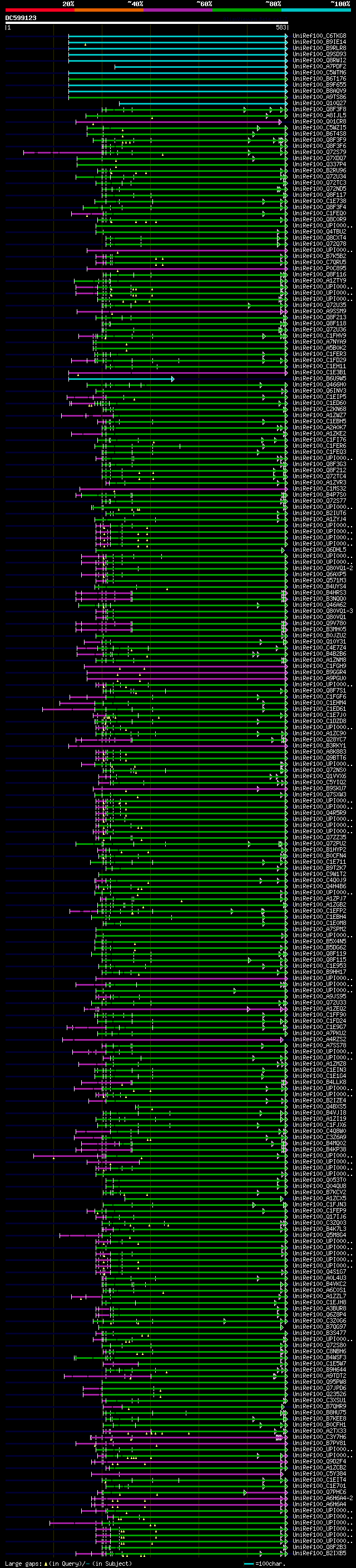This screenshot has width=356, height=1568.
Task: Select the UniRef100_B6T176 label
Action: click(319, 78)
